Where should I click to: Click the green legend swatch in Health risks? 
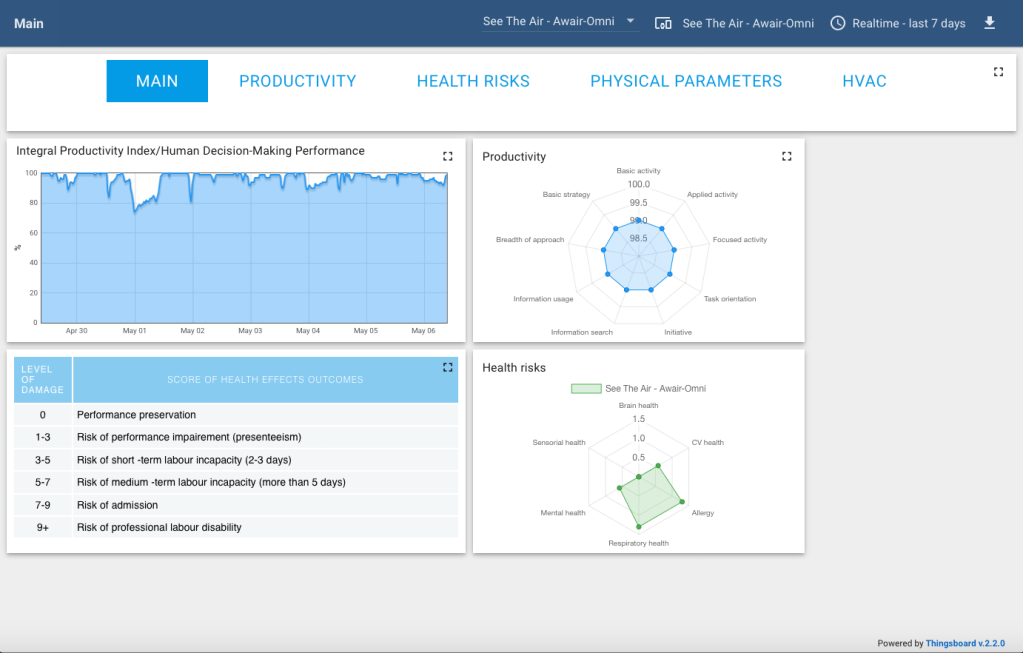pos(585,388)
